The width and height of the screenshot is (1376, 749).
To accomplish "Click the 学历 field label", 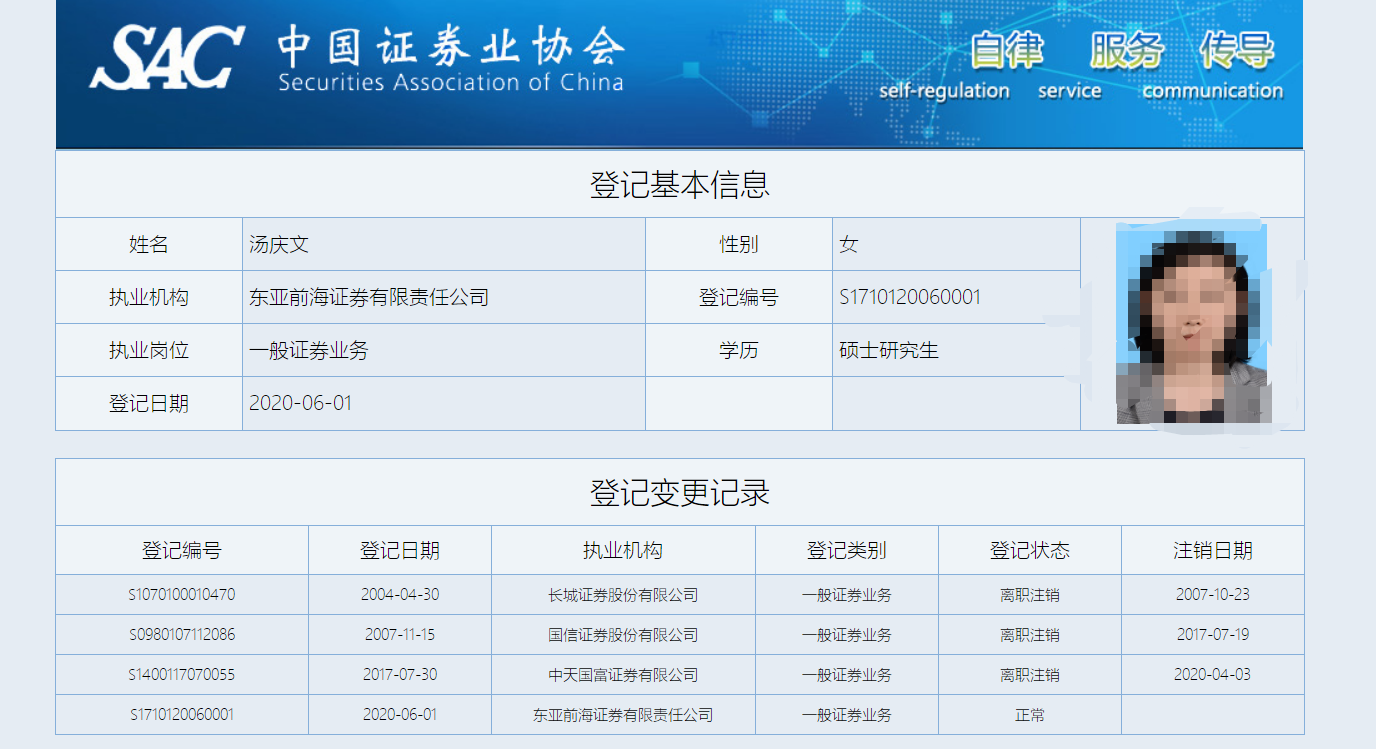I will tap(739, 351).
